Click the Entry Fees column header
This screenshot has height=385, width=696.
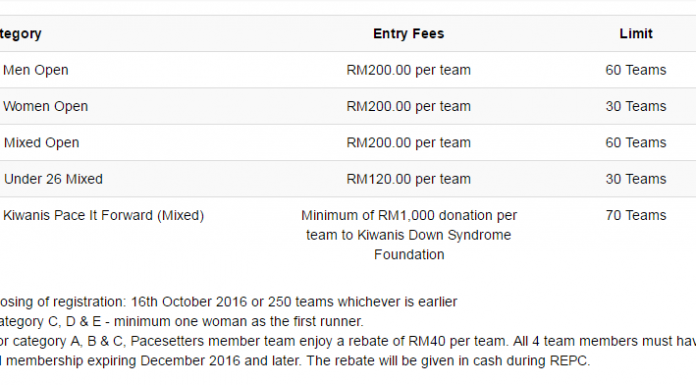408,34
